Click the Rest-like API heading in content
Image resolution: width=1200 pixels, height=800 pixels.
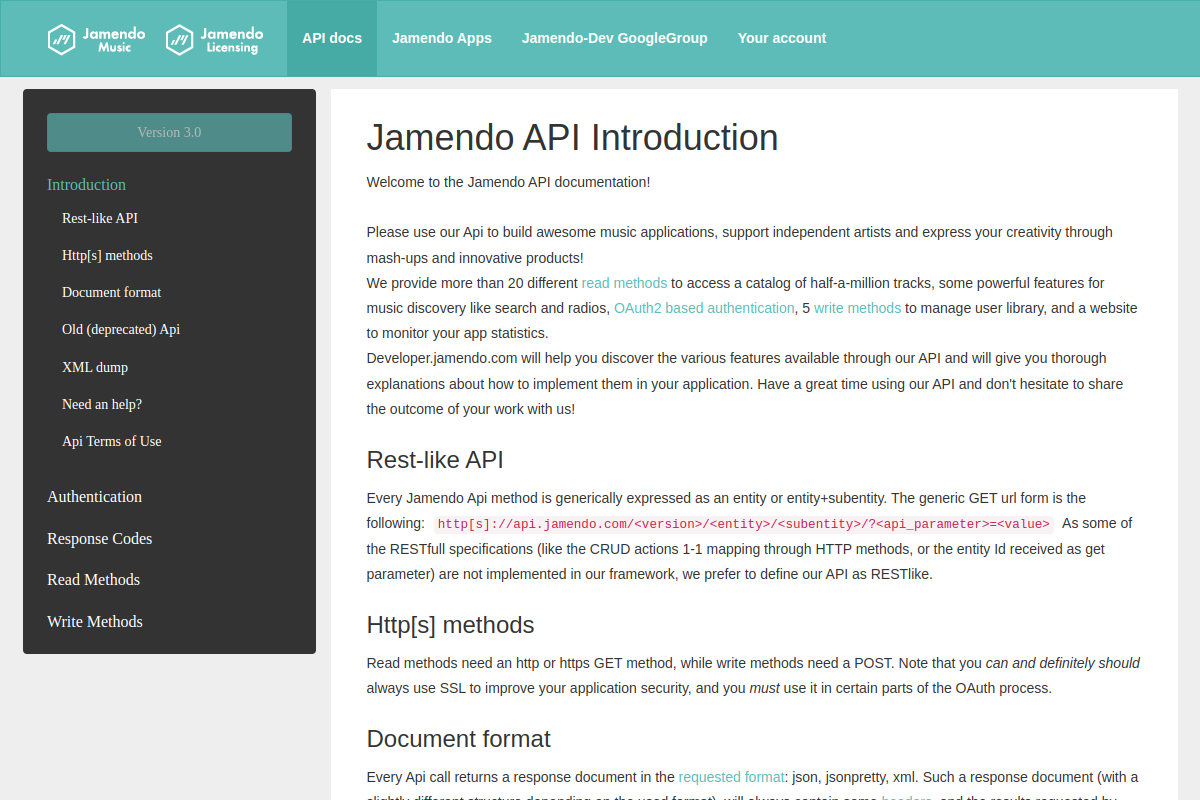click(x=435, y=460)
